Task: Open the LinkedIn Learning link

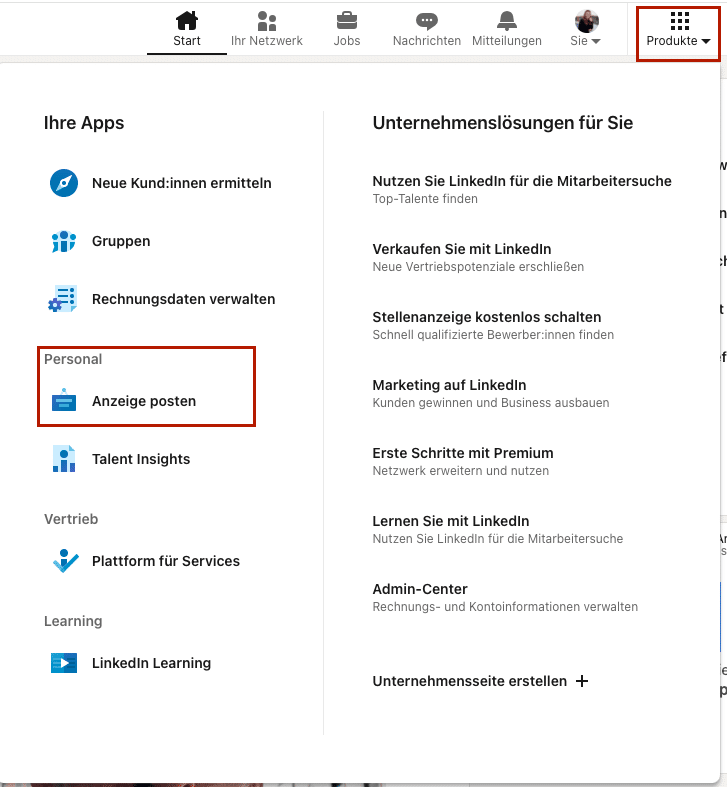Action: [x=151, y=663]
